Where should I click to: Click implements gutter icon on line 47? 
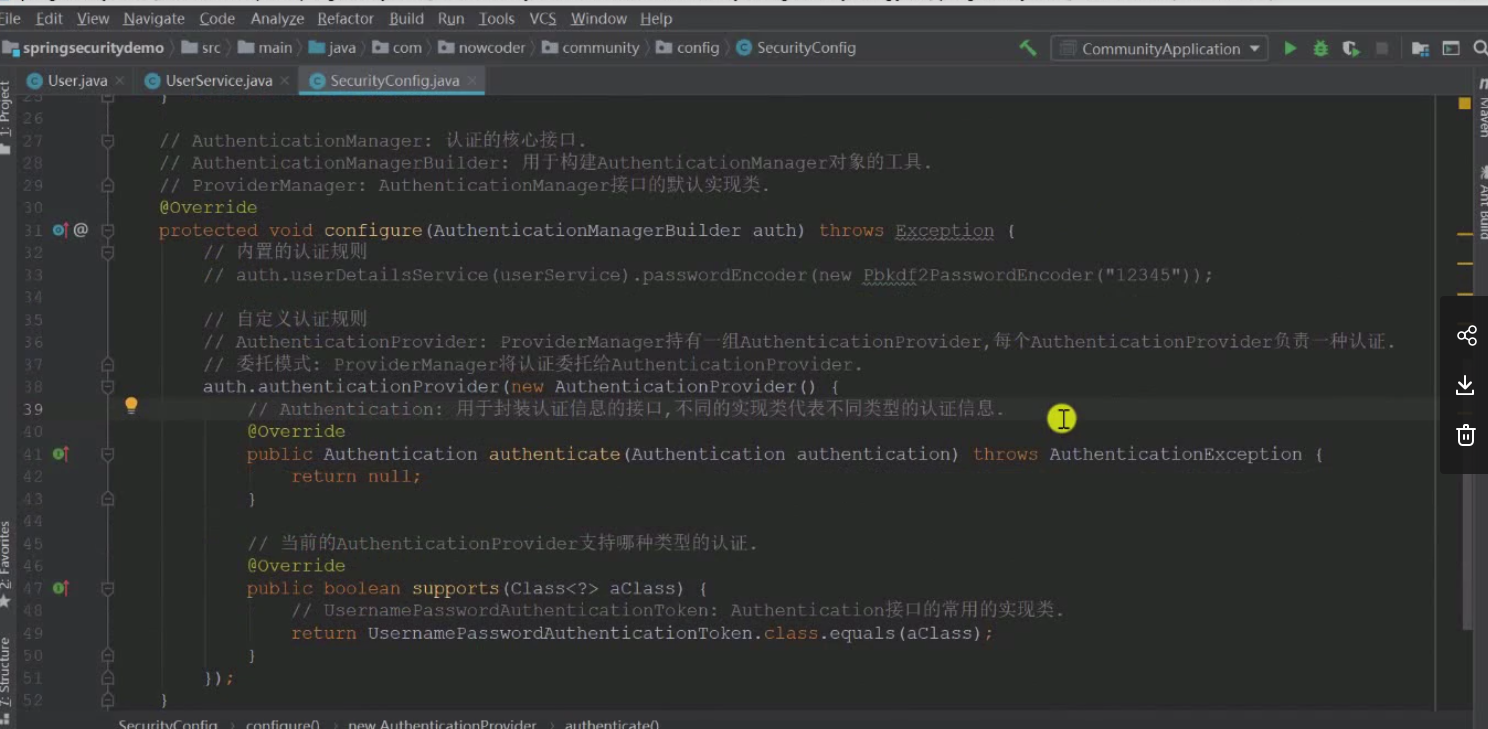click(x=62, y=588)
